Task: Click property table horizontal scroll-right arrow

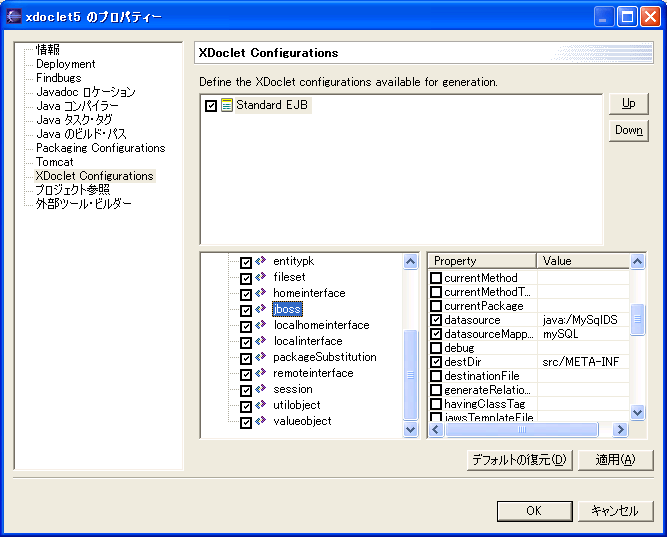Action: pos(620,429)
